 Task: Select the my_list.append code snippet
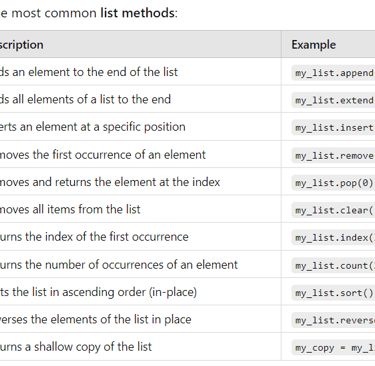pos(333,73)
